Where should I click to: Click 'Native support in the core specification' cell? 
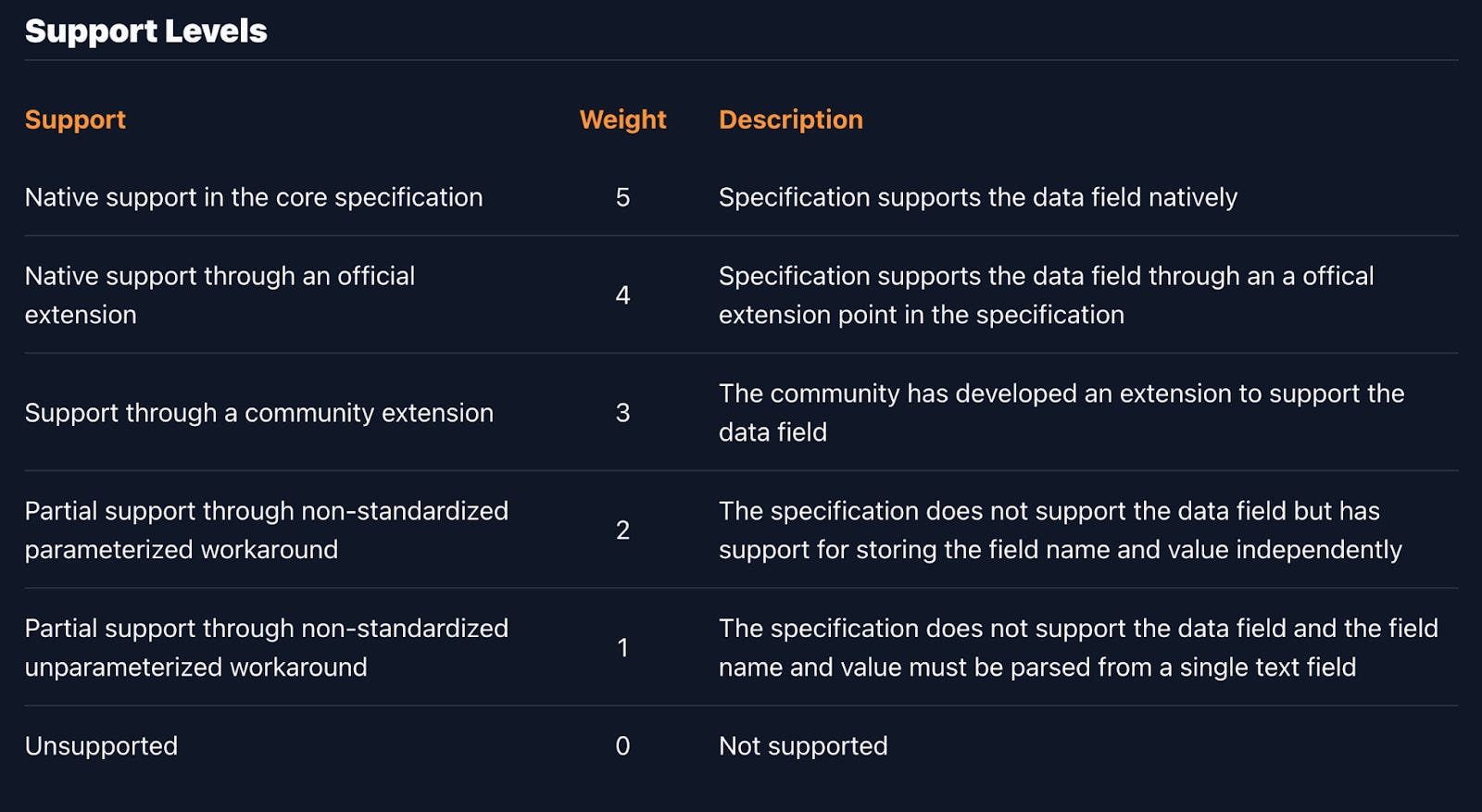(254, 197)
